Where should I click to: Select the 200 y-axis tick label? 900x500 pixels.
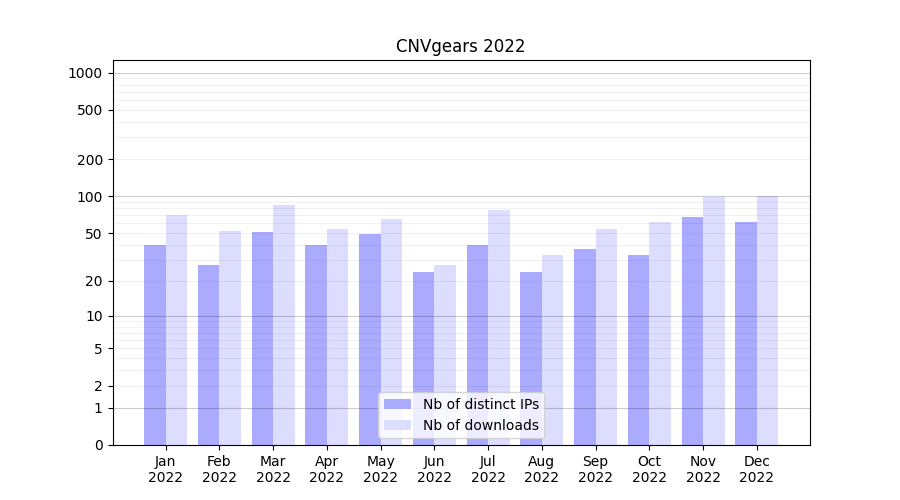(90, 160)
